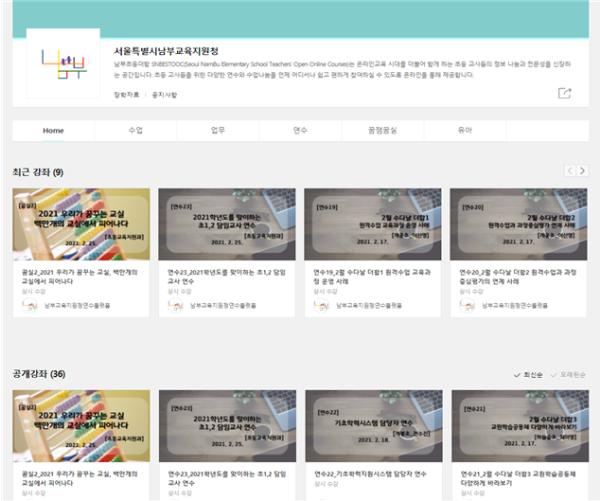Viewport: 600px width, 501px height.
Task: Switch to the 업무 tab
Action: (x=218, y=131)
